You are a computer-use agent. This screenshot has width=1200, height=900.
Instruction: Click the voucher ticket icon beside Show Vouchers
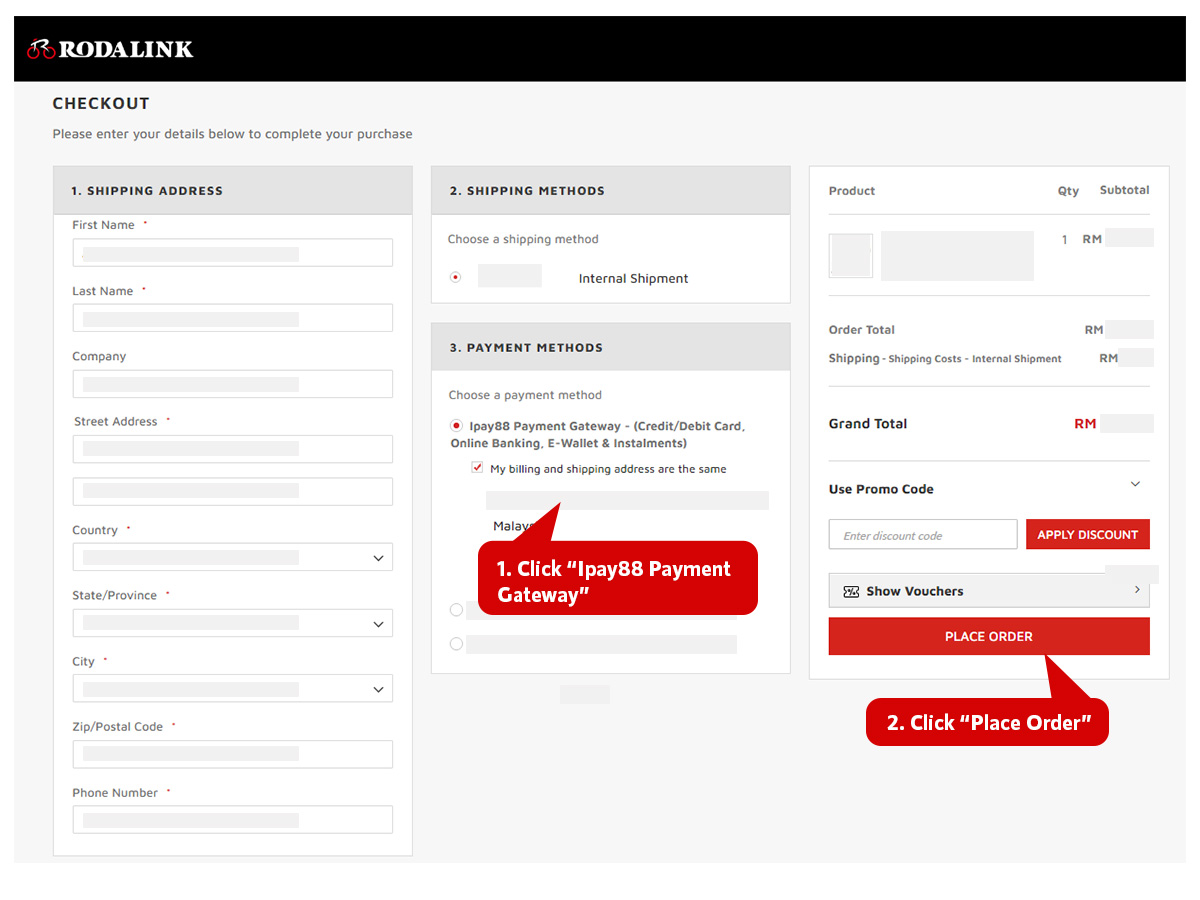tap(853, 591)
